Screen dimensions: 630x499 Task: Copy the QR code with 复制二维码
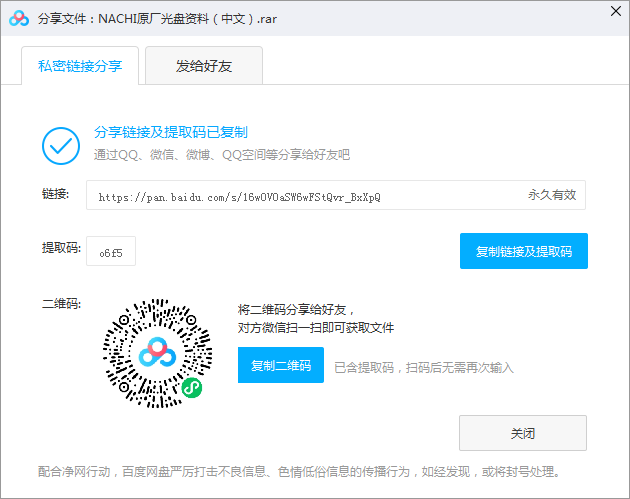281,366
